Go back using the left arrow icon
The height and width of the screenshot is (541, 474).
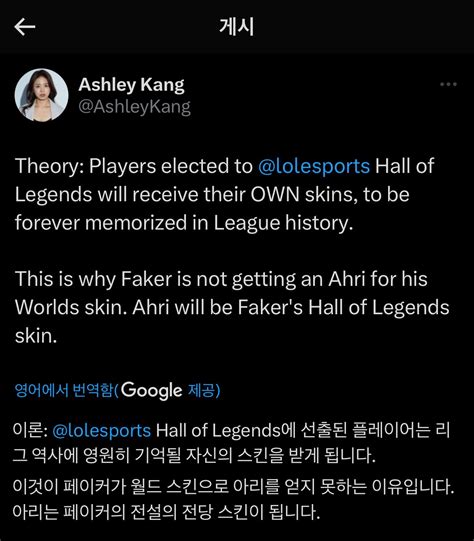pos(25,27)
